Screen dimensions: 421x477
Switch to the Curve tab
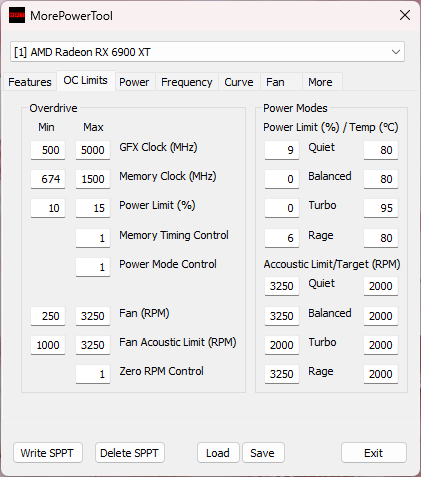coord(239,82)
